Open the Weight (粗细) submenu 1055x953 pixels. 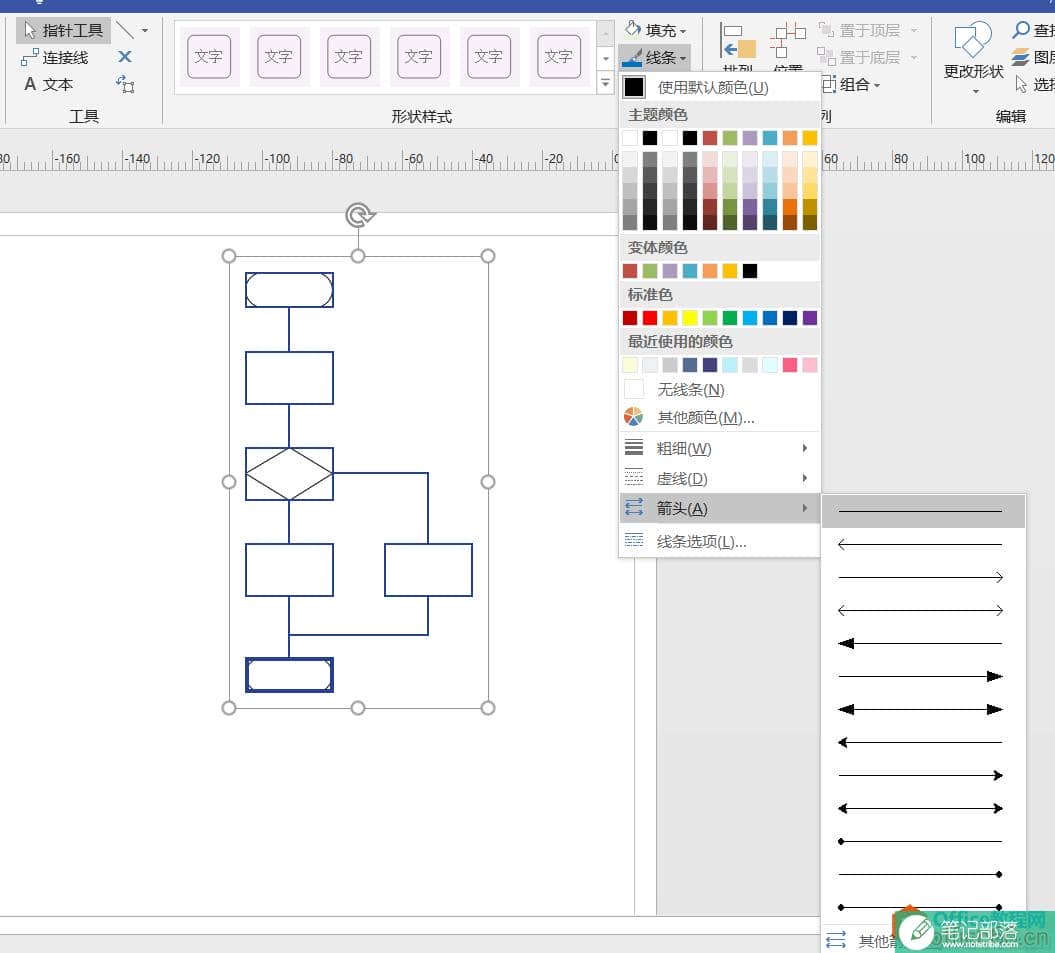720,448
